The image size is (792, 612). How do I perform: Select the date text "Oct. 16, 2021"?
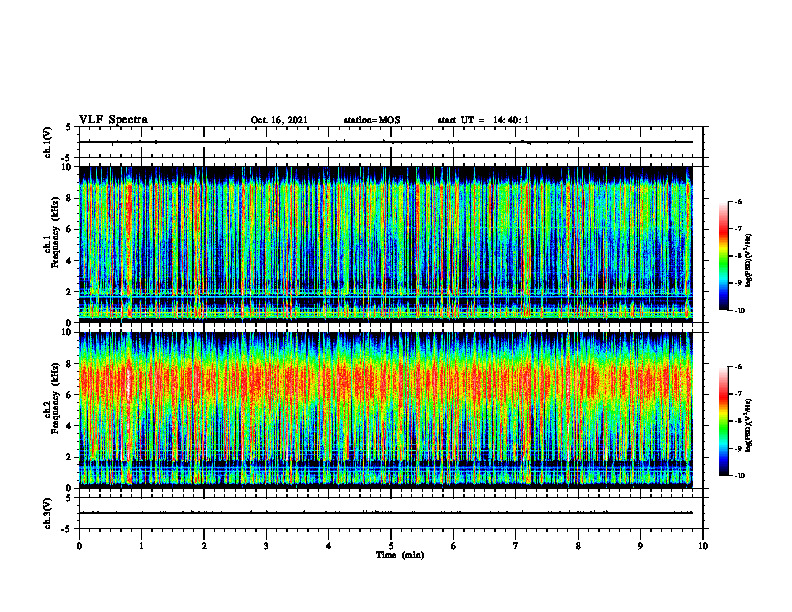coord(279,120)
